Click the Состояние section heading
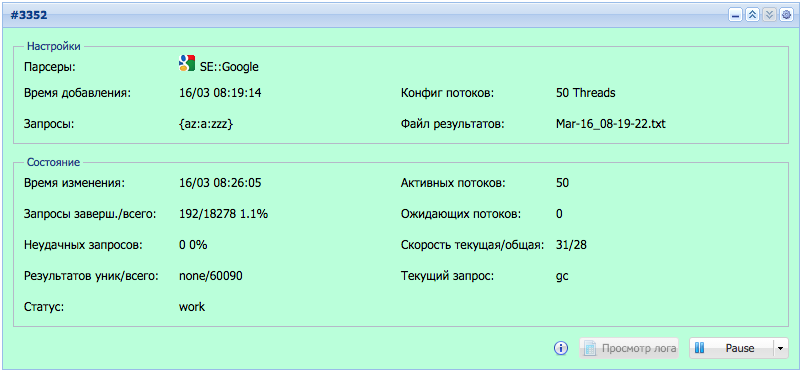802x372 pixels. [x=53, y=163]
